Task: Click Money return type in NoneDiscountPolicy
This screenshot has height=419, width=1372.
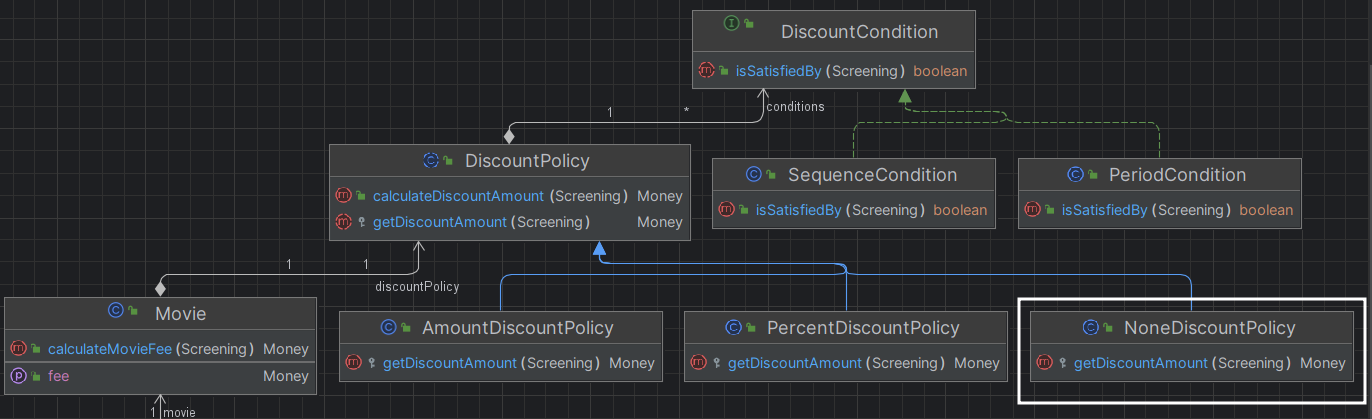Action: (1323, 363)
